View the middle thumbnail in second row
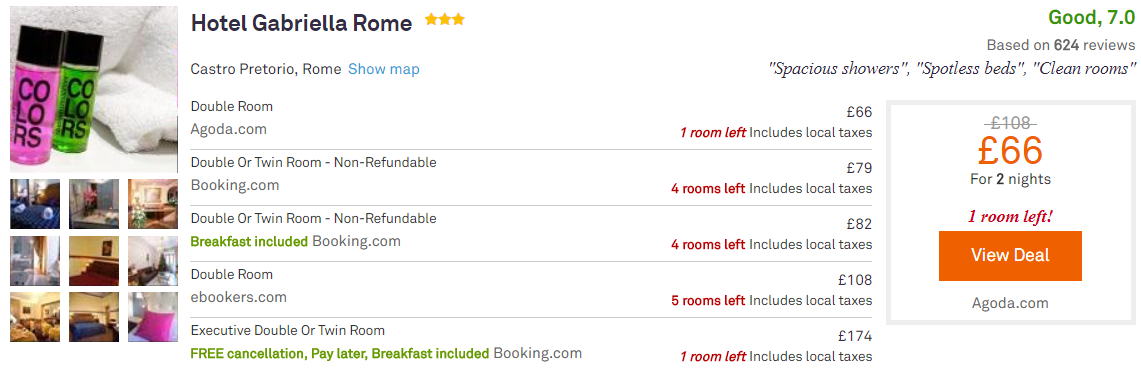1141x371 pixels. coord(94,260)
